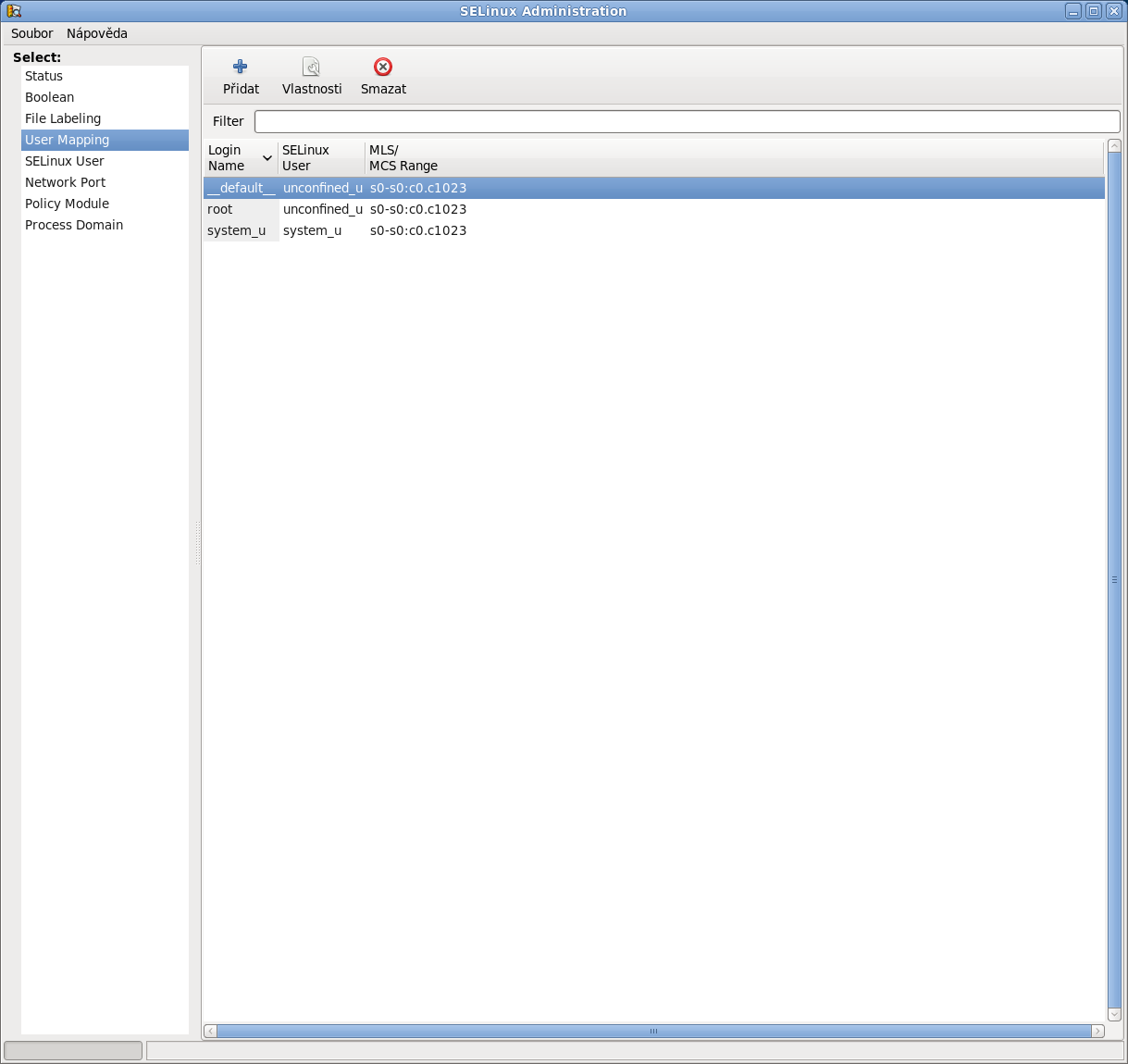Click the vertical scrollbar up arrow
This screenshot has width=1128, height=1064.
tap(1114, 146)
